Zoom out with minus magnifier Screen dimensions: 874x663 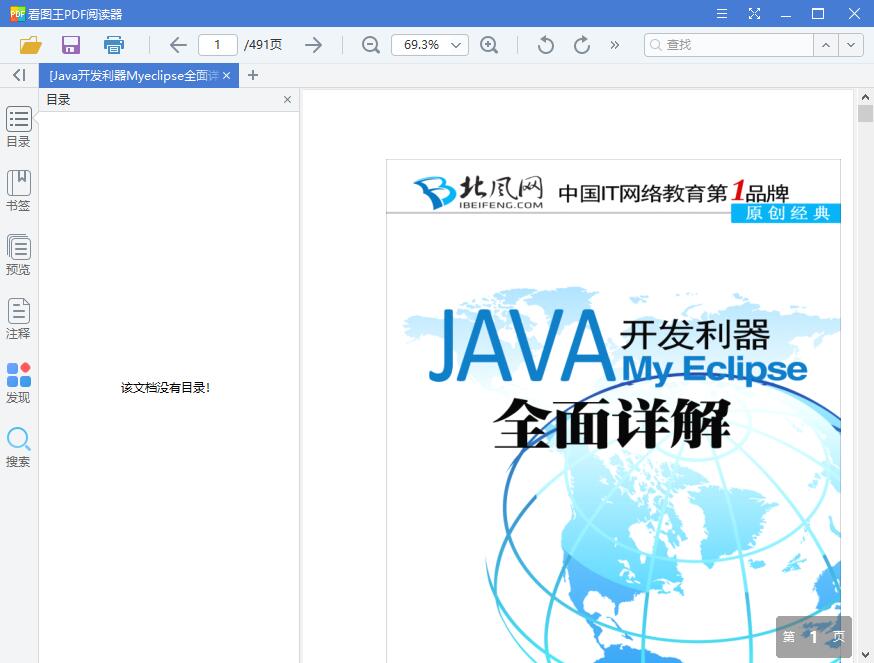[371, 45]
